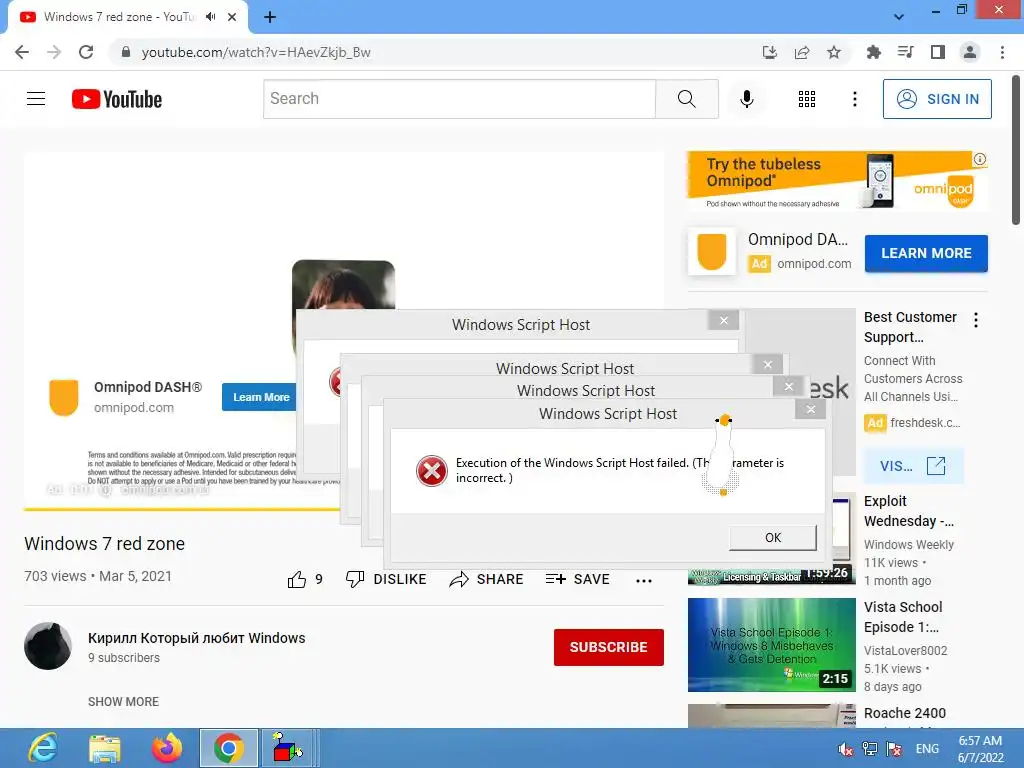Open the YouTube hamburger guide menu
The image size is (1024, 768).
pos(36,99)
